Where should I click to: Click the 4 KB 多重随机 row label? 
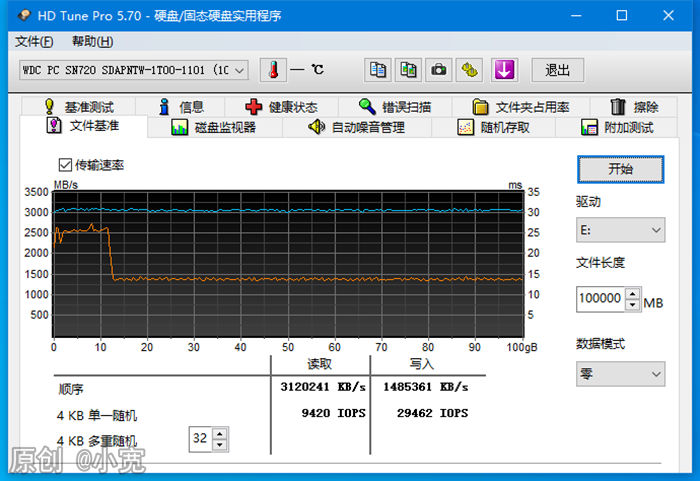tap(97, 441)
